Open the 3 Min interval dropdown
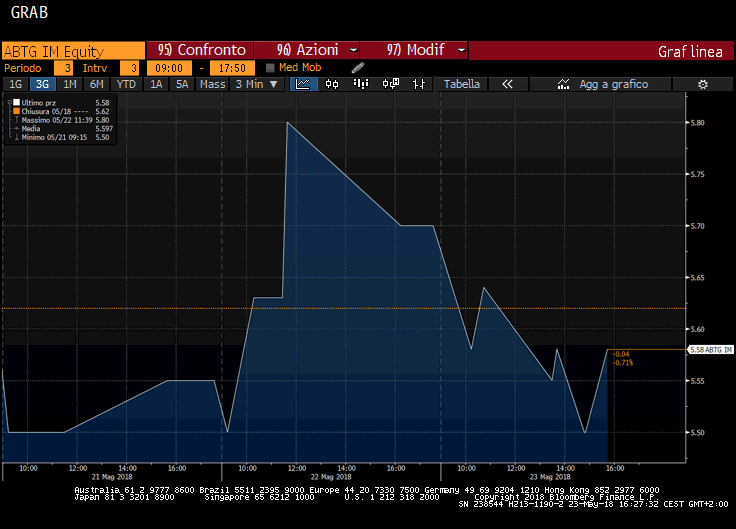736x529 pixels. pyautogui.click(x=257, y=84)
